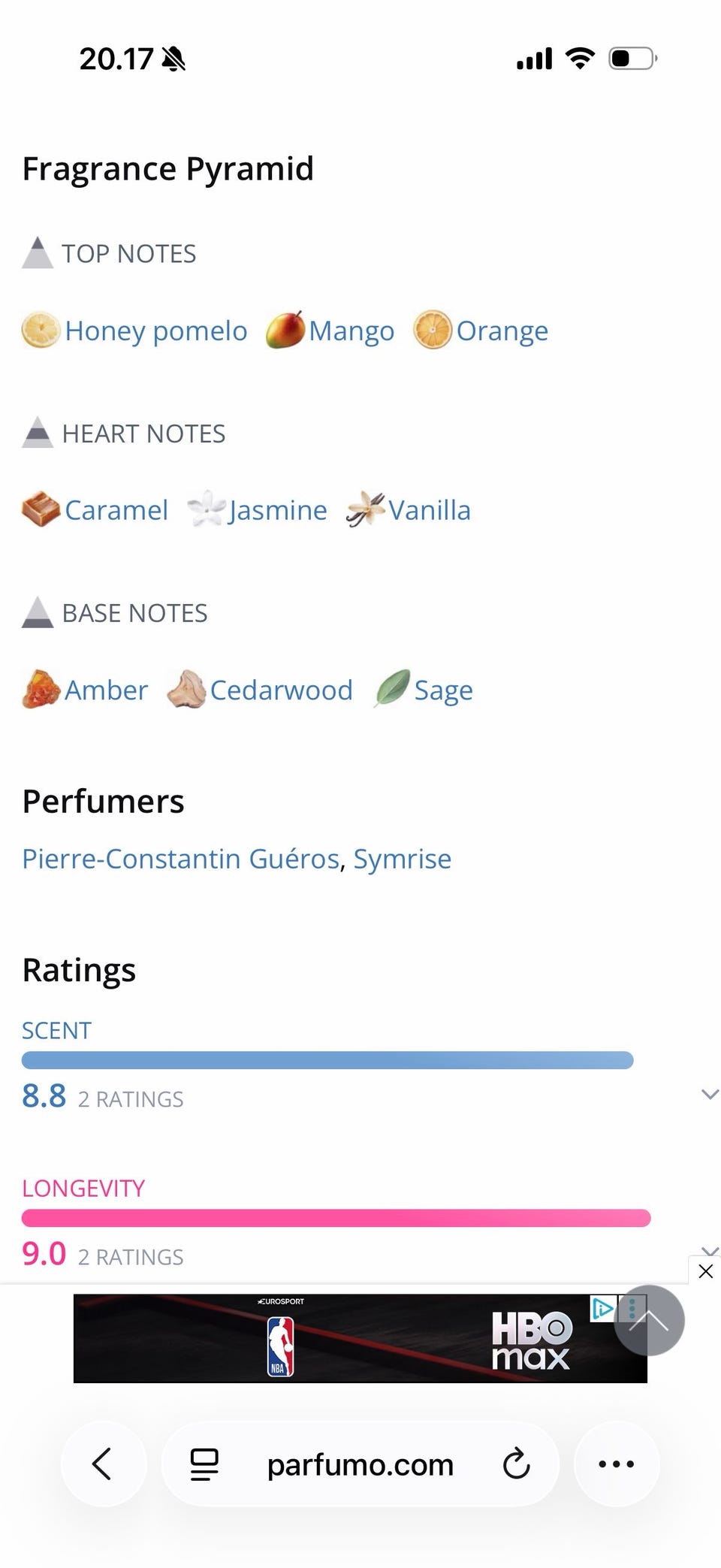
Task: Open the browser's more options menu
Action: [617, 1464]
